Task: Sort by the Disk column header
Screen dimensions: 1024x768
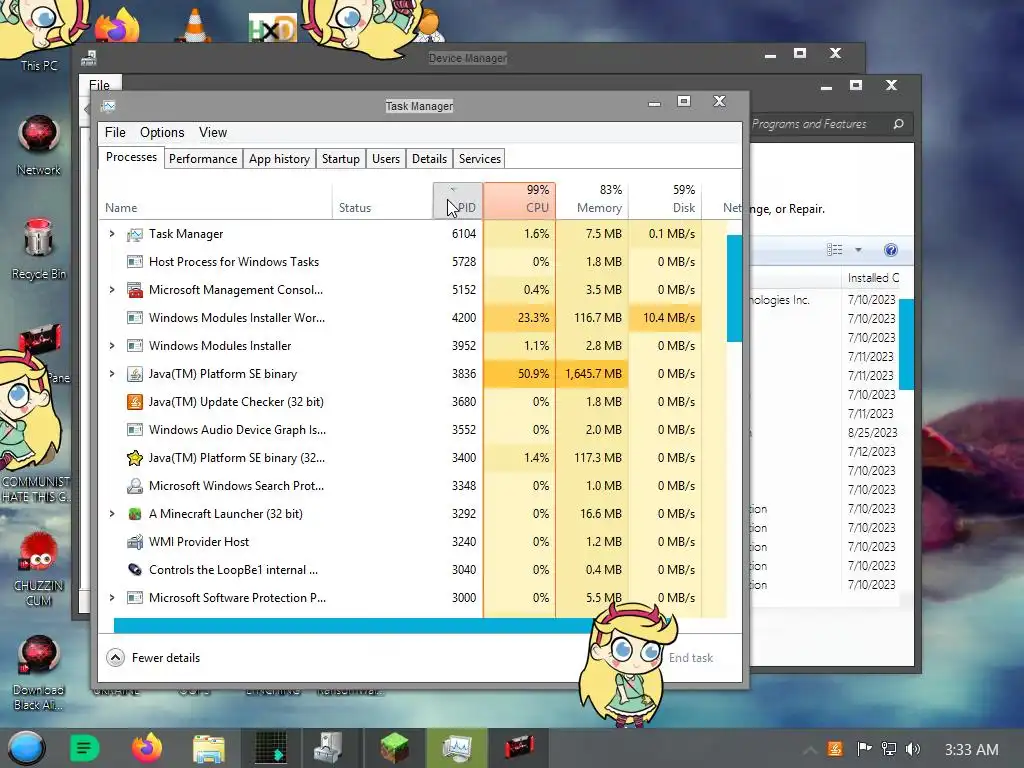Action: (x=665, y=200)
